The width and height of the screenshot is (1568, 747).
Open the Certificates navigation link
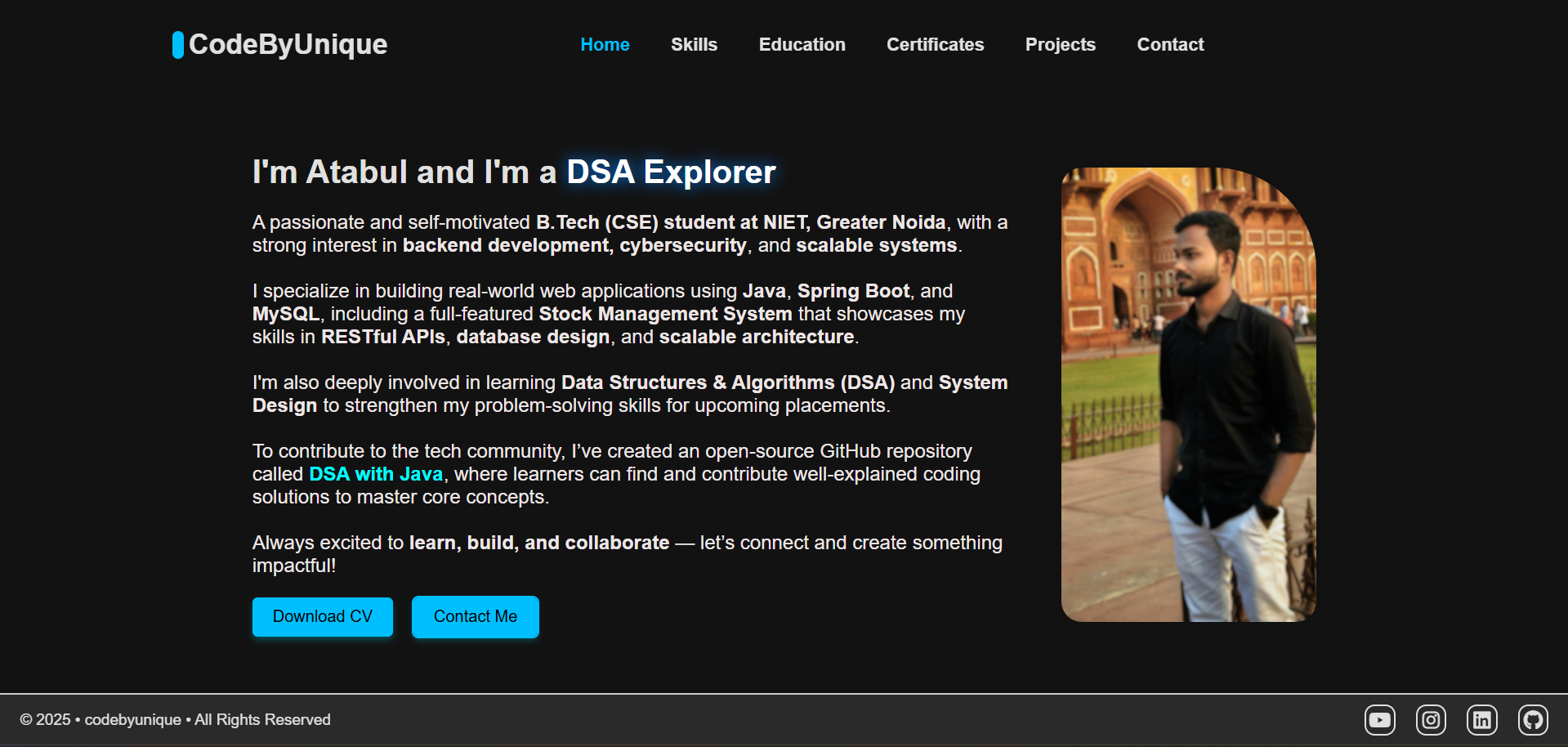click(935, 45)
